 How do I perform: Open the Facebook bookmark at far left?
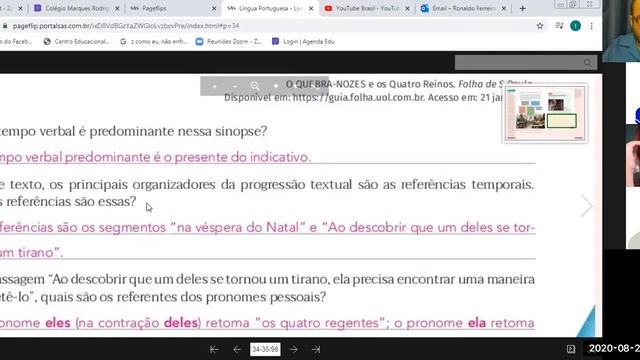16,41
